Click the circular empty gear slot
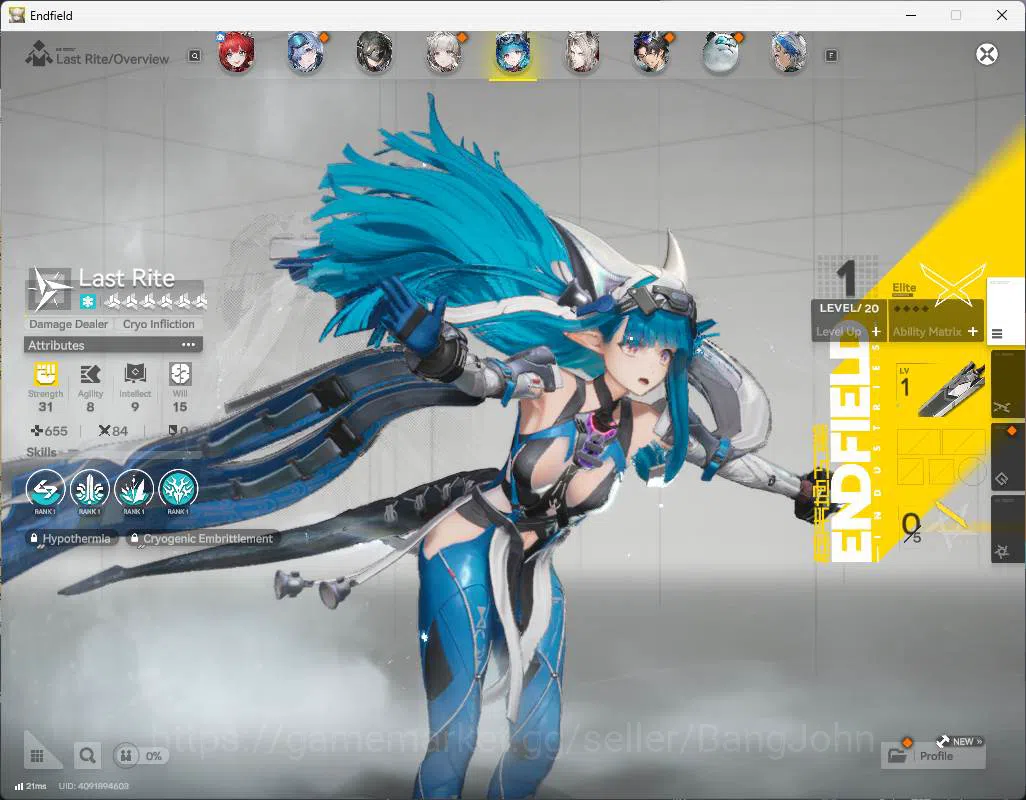The width and height of the screenshot is (1026, 800). (x=972, y=470)
